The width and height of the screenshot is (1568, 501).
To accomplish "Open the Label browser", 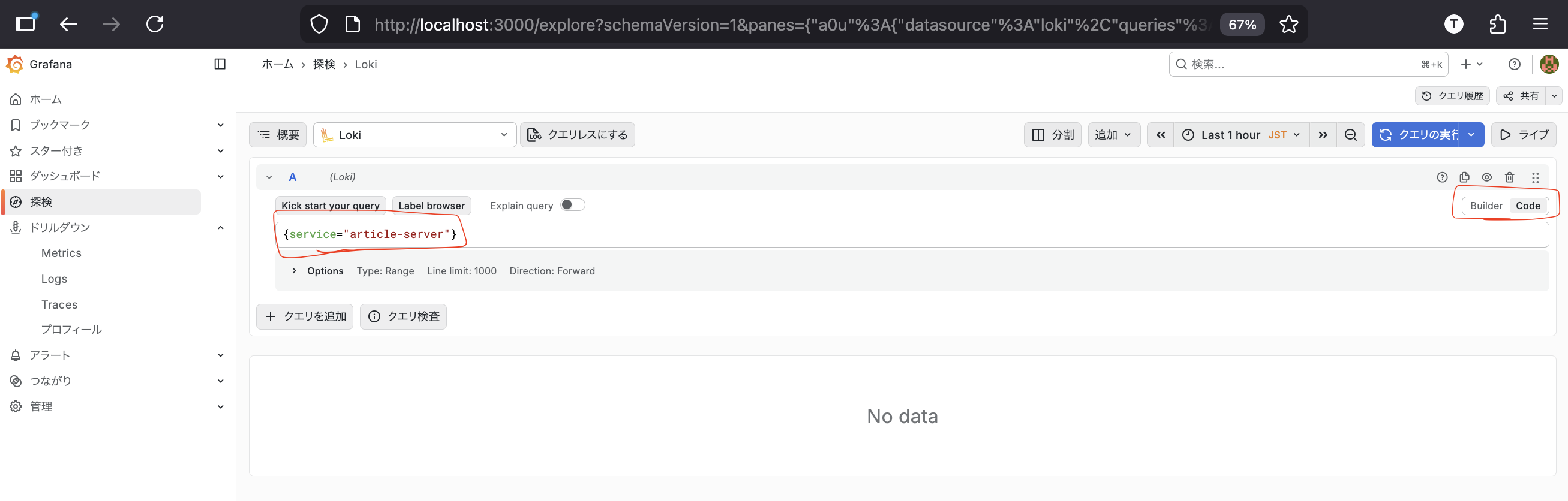I will [x=431, y=206].
